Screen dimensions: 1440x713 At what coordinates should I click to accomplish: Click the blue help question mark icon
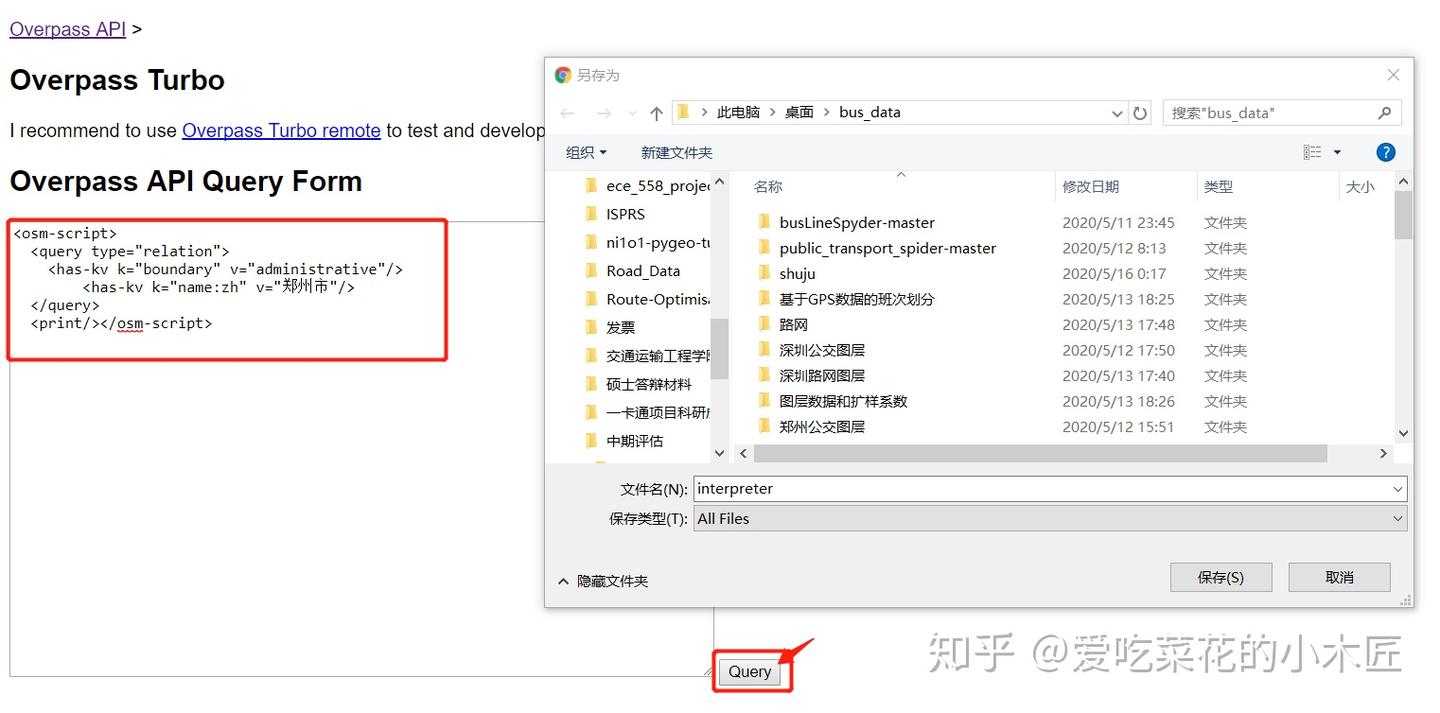click(x=1385, y=151)
